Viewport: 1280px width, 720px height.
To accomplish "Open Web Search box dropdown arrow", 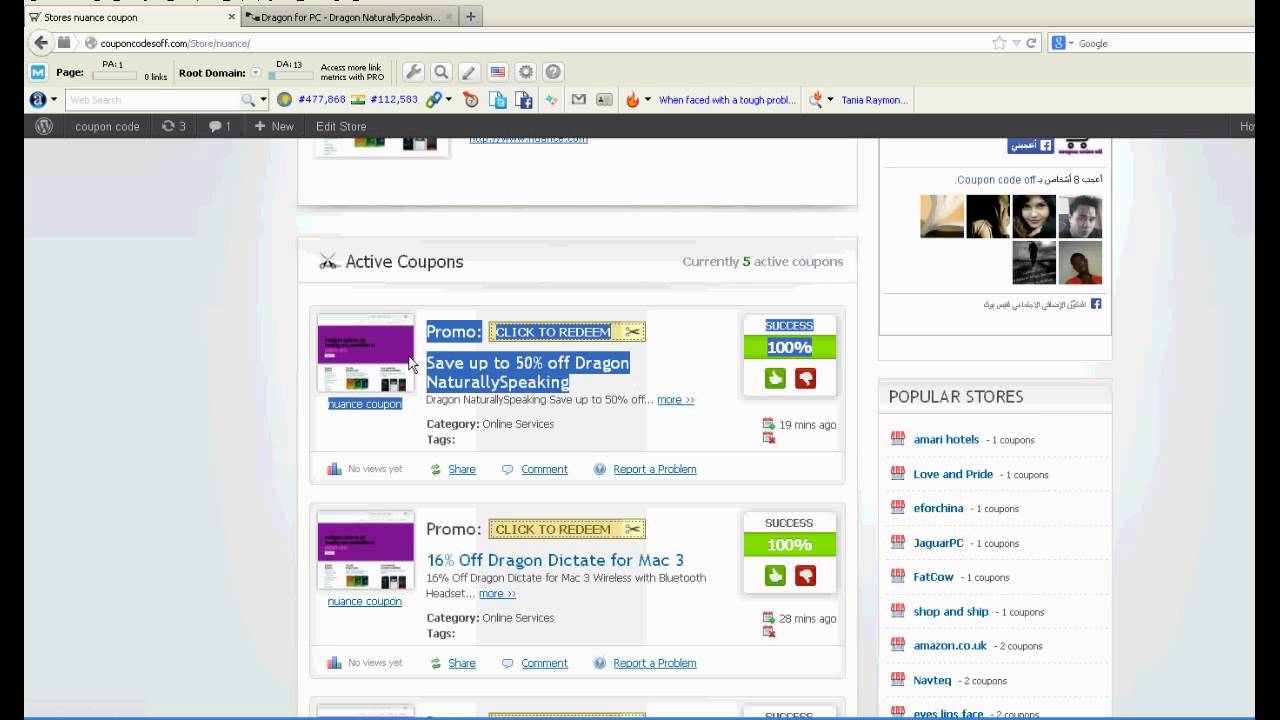I will (264, 100).
